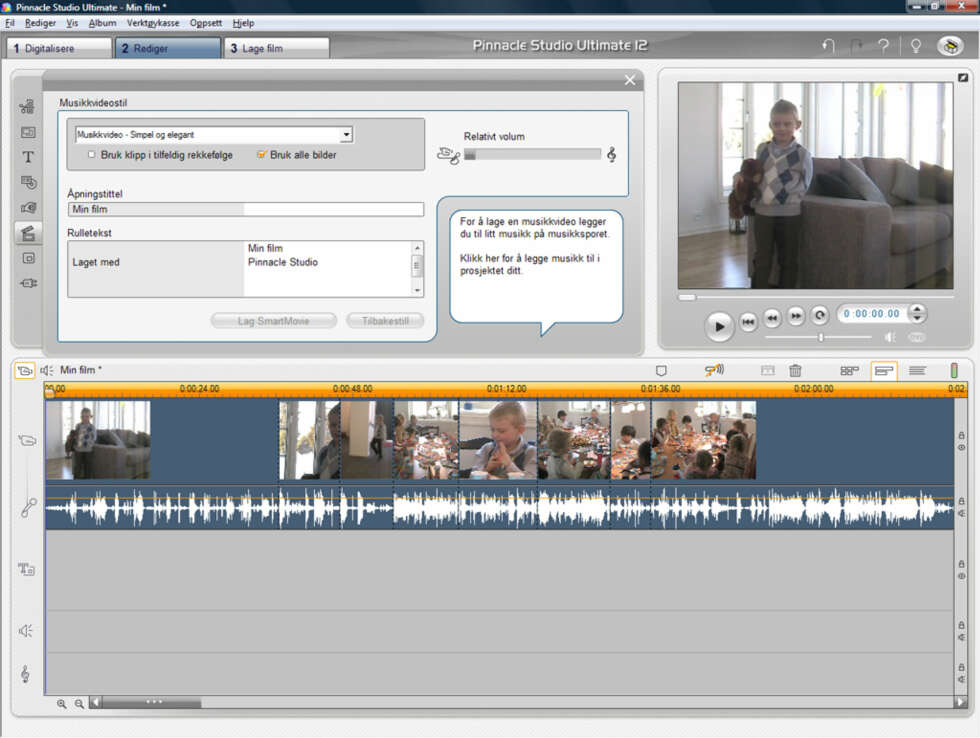Select the close-up boy clip thumbnail

498,440
